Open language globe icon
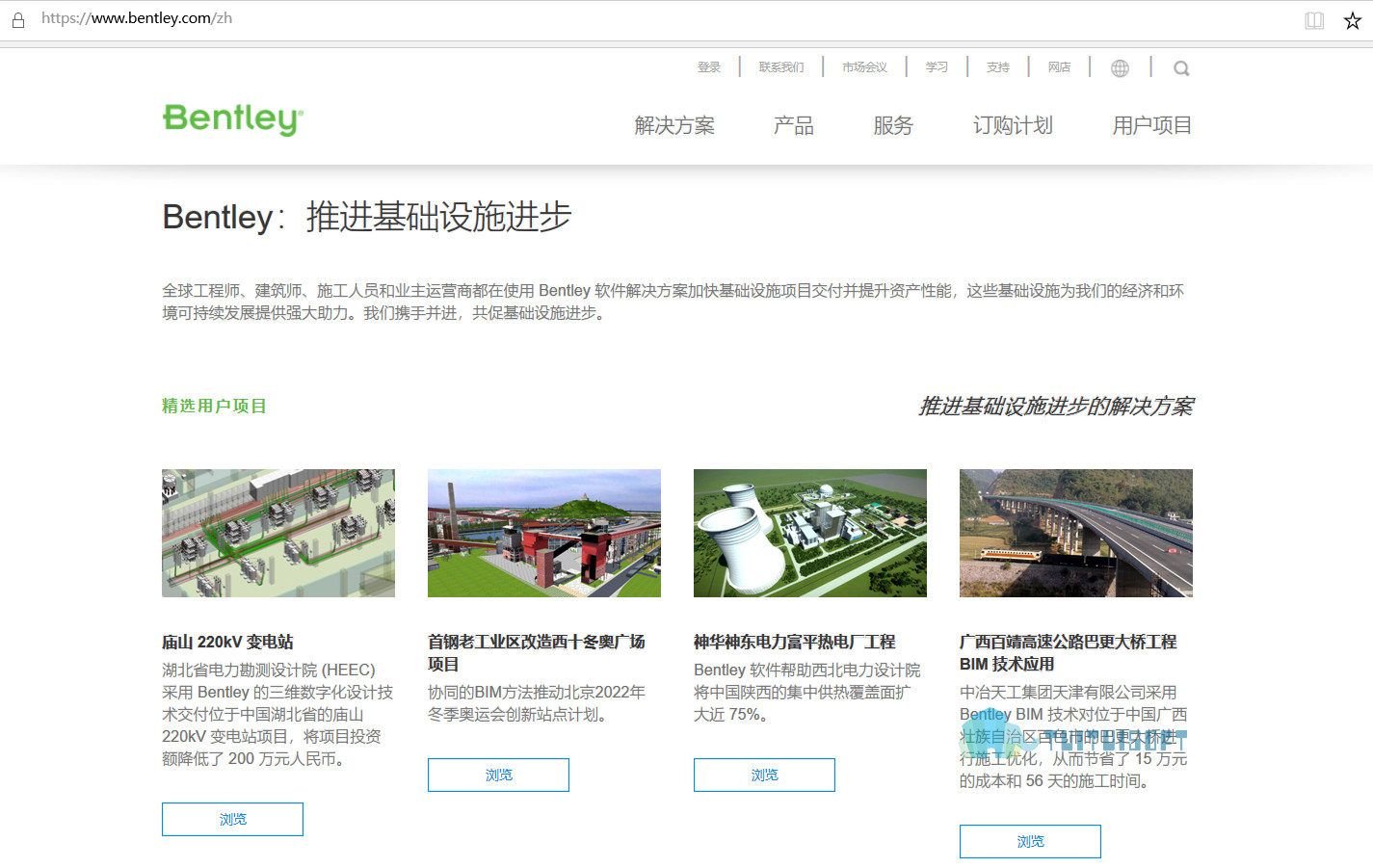Screen dimensions: 1373x868 click(1120, 68)
